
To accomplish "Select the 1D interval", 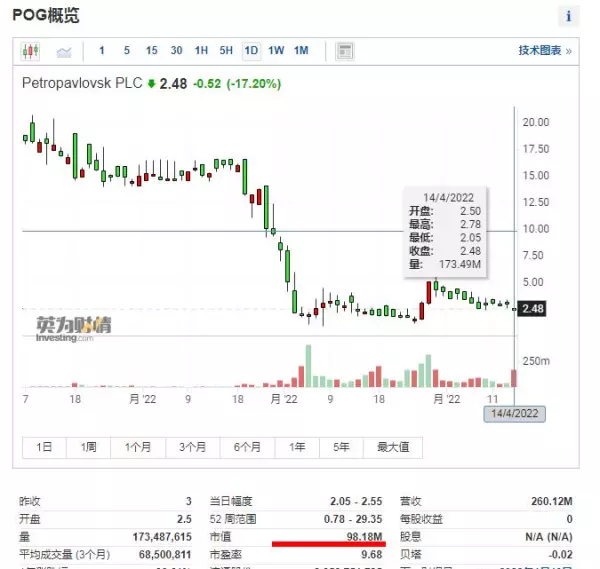I will 251,51.
